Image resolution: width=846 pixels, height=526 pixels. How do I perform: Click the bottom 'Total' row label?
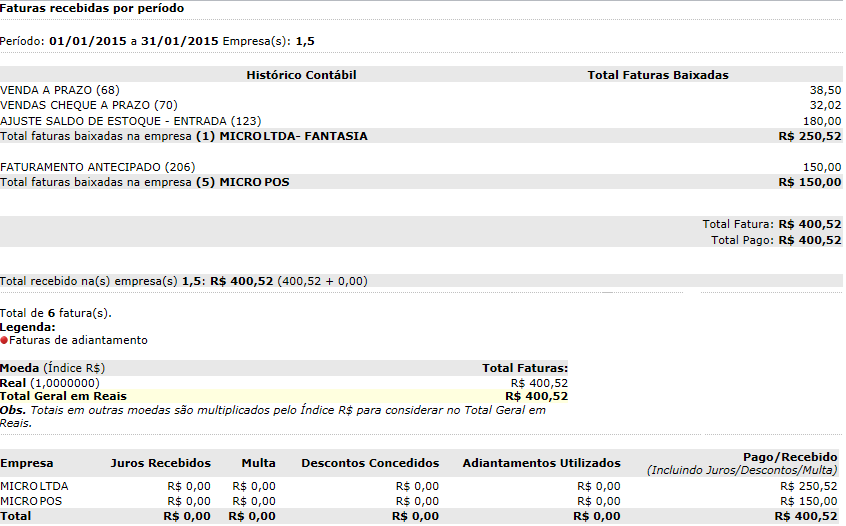pos(15,516)
